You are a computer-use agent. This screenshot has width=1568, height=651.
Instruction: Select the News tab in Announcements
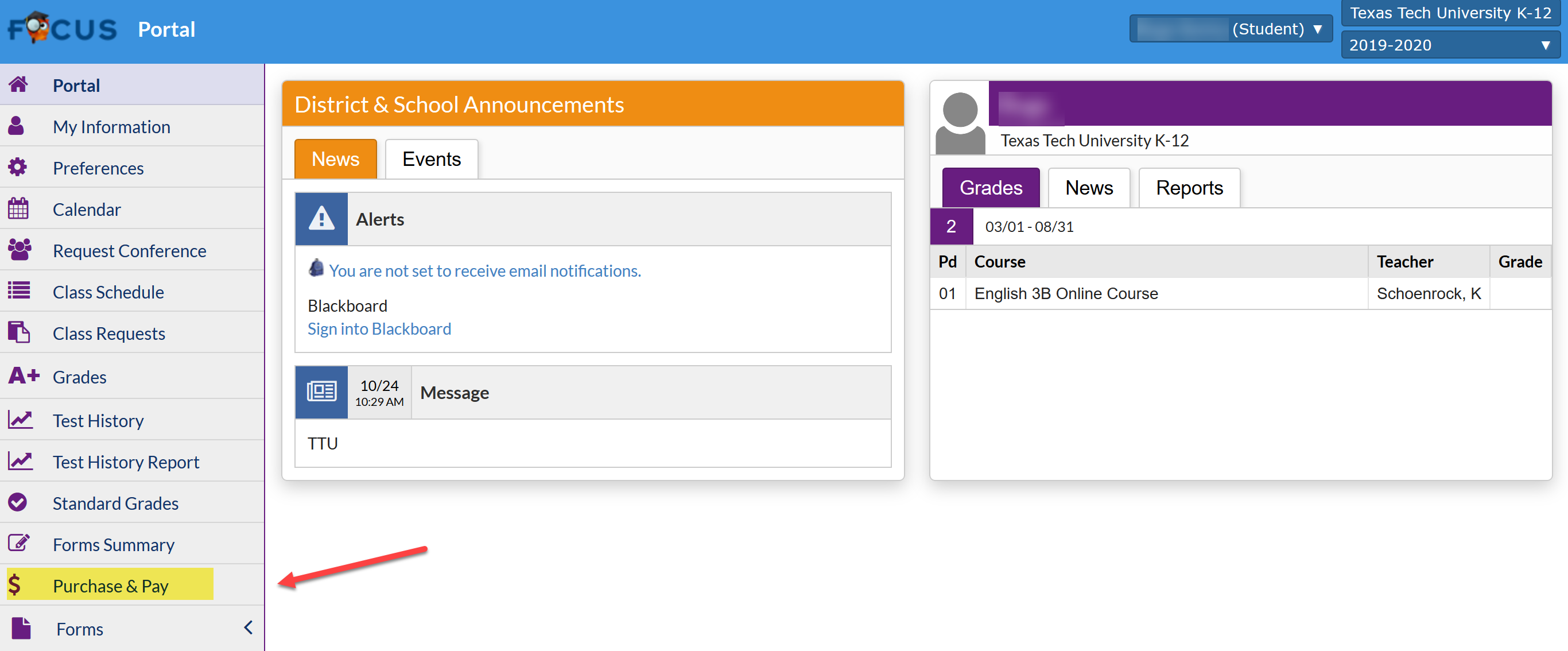coord(335,159)
